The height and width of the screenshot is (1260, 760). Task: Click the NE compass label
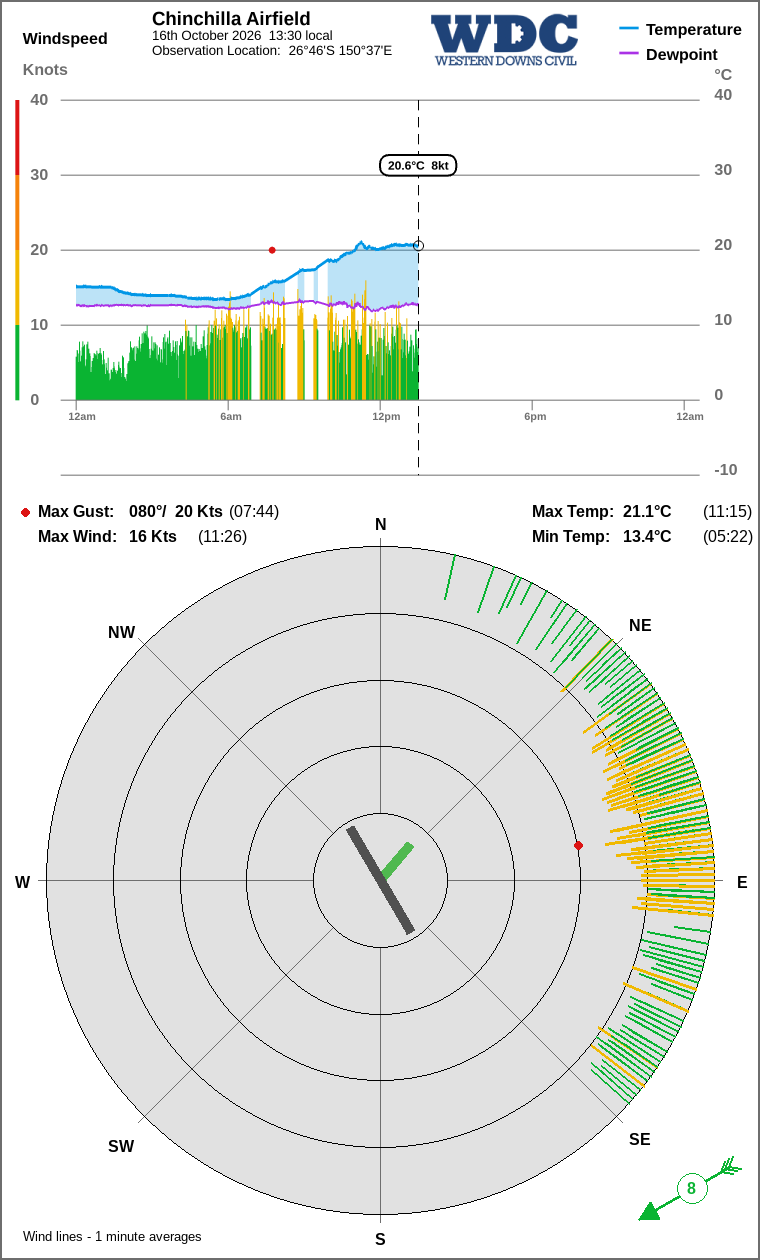(x=640, y=626)
